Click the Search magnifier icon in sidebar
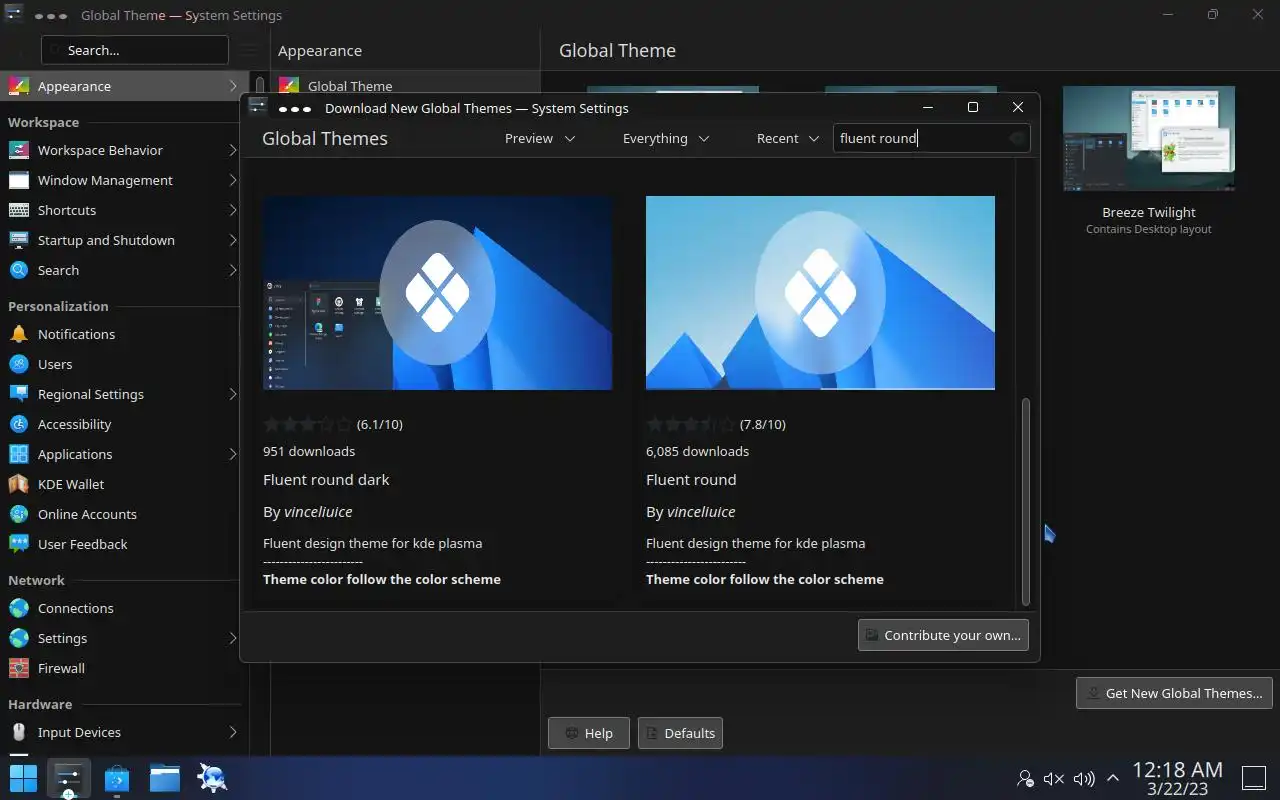This screenshot has height=800, width=1280. [x=19, y=270]
